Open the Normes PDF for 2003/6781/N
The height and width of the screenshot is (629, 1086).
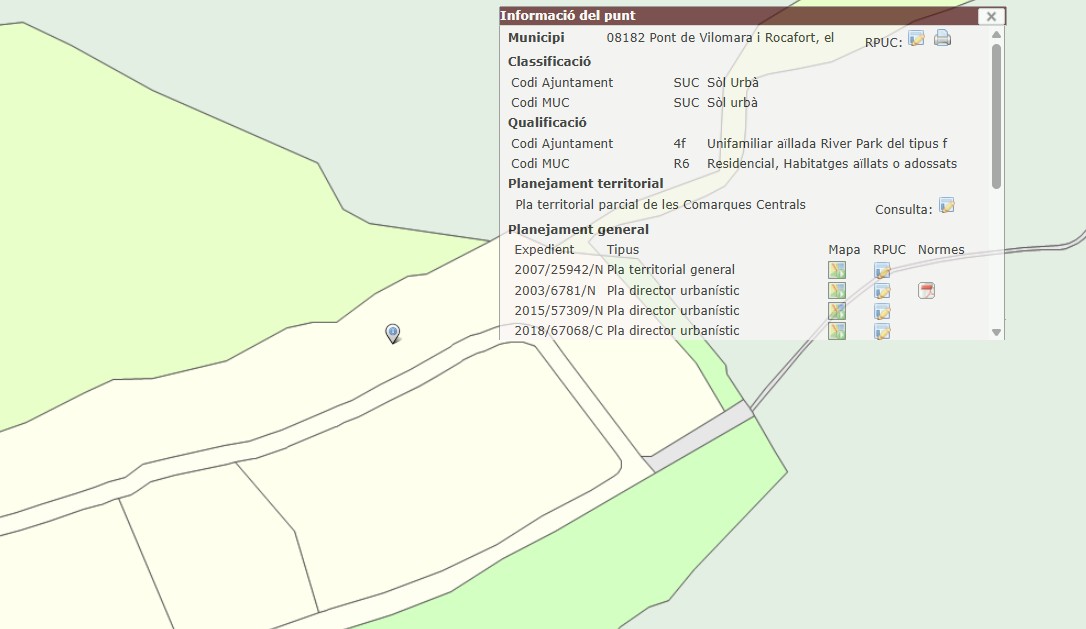tap(927, 291)
